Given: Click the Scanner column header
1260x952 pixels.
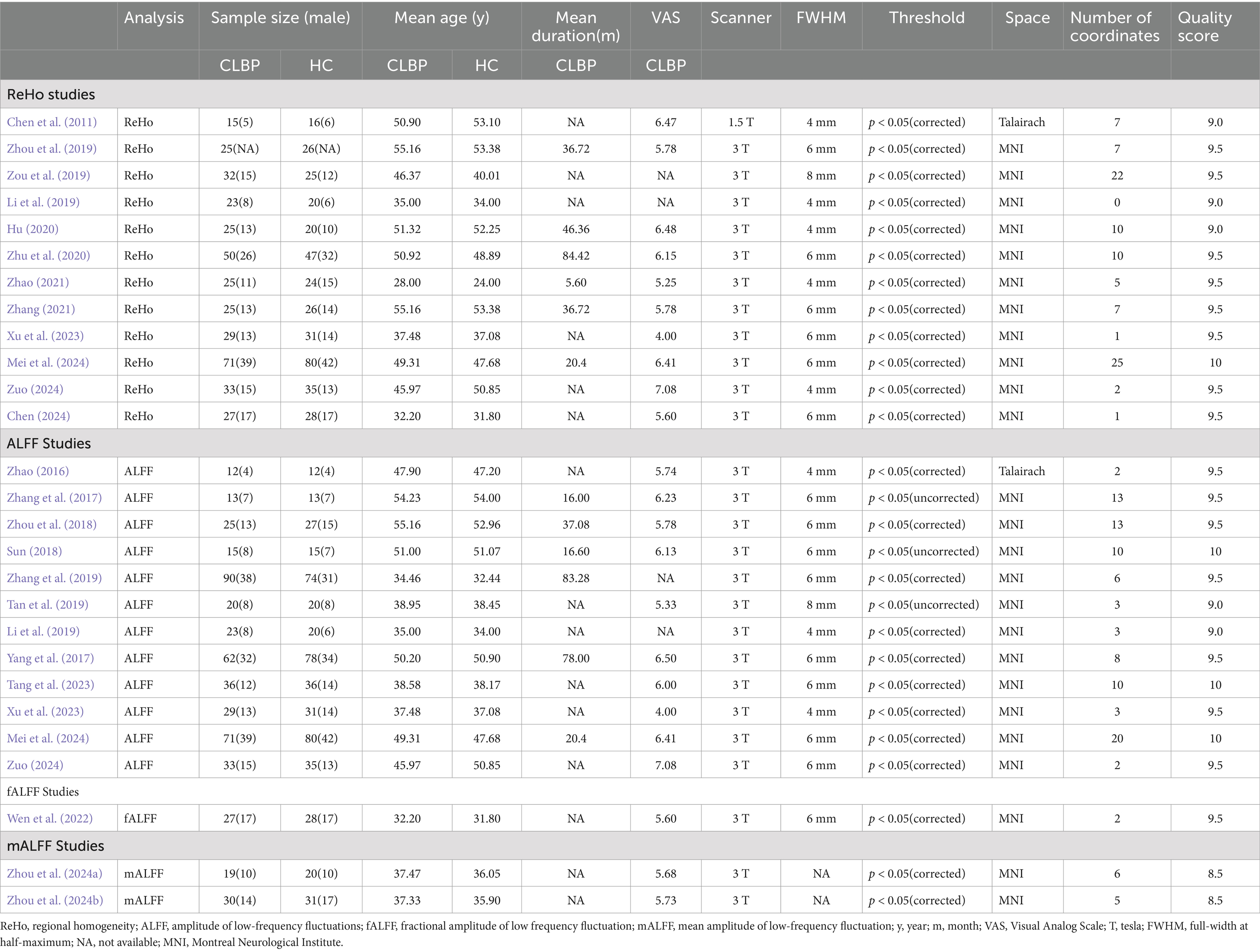Looking at the screenshot, I should (x=741, y=18).
